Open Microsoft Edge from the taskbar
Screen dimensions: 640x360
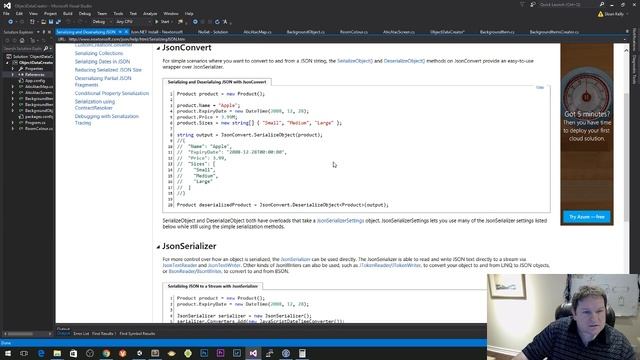41,353
